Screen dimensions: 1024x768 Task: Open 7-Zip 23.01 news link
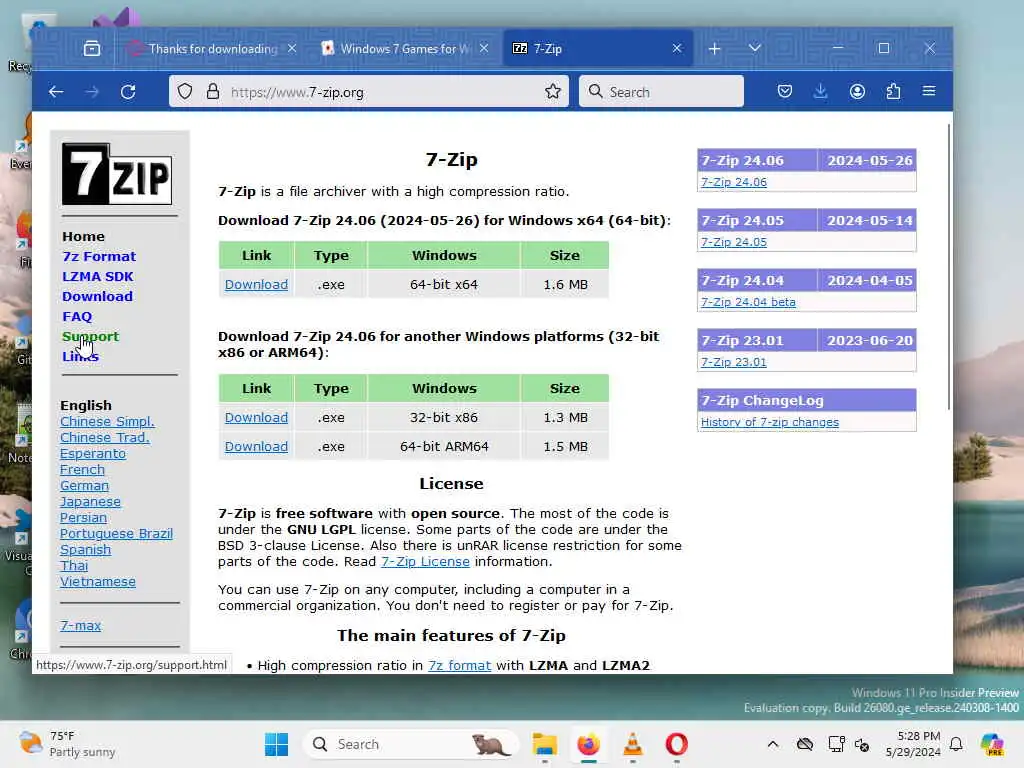point(733,362)
